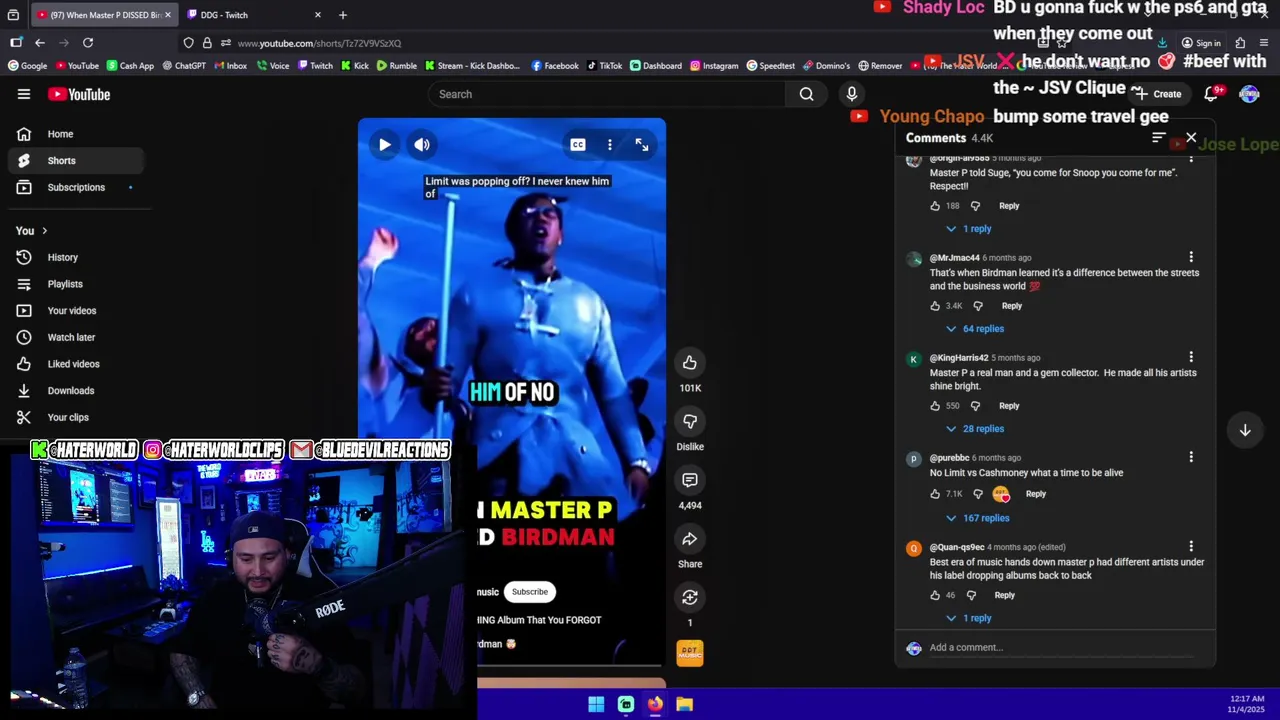Open options menu for @purebbc's comment
Screen dimensions: 1280x720
point(1191,457)
